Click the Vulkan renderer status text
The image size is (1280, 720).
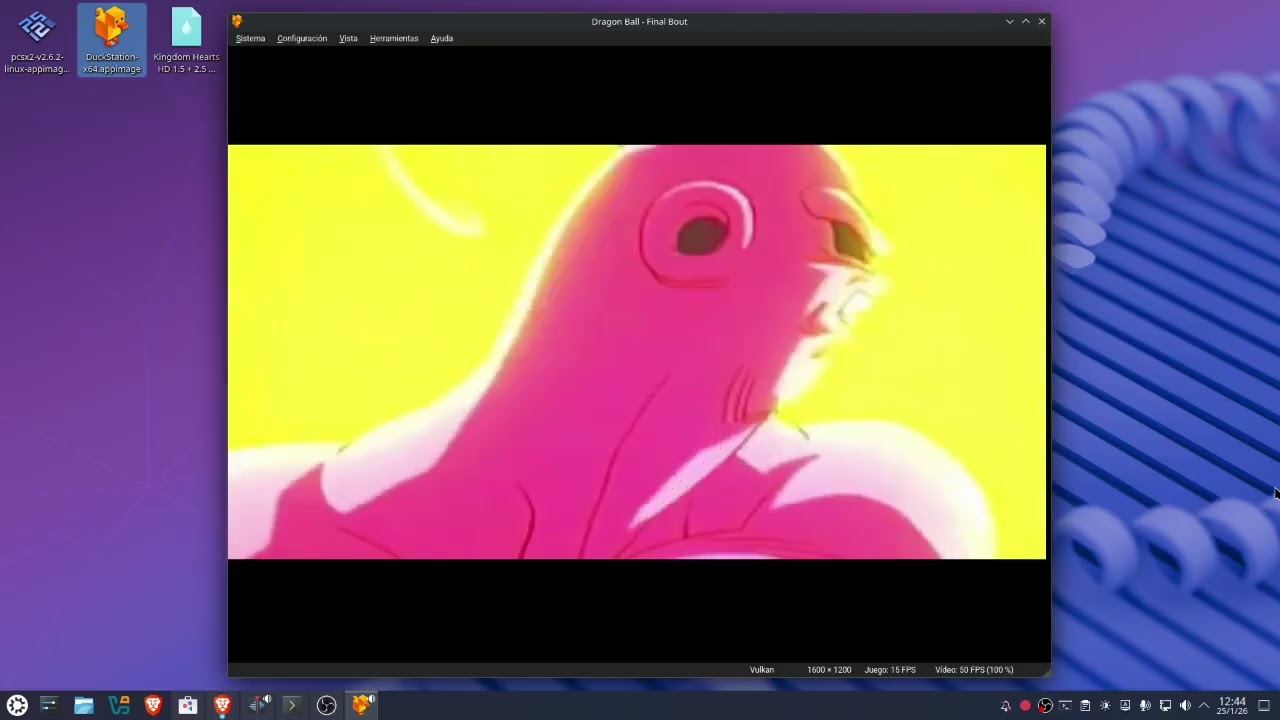point(762,670)
